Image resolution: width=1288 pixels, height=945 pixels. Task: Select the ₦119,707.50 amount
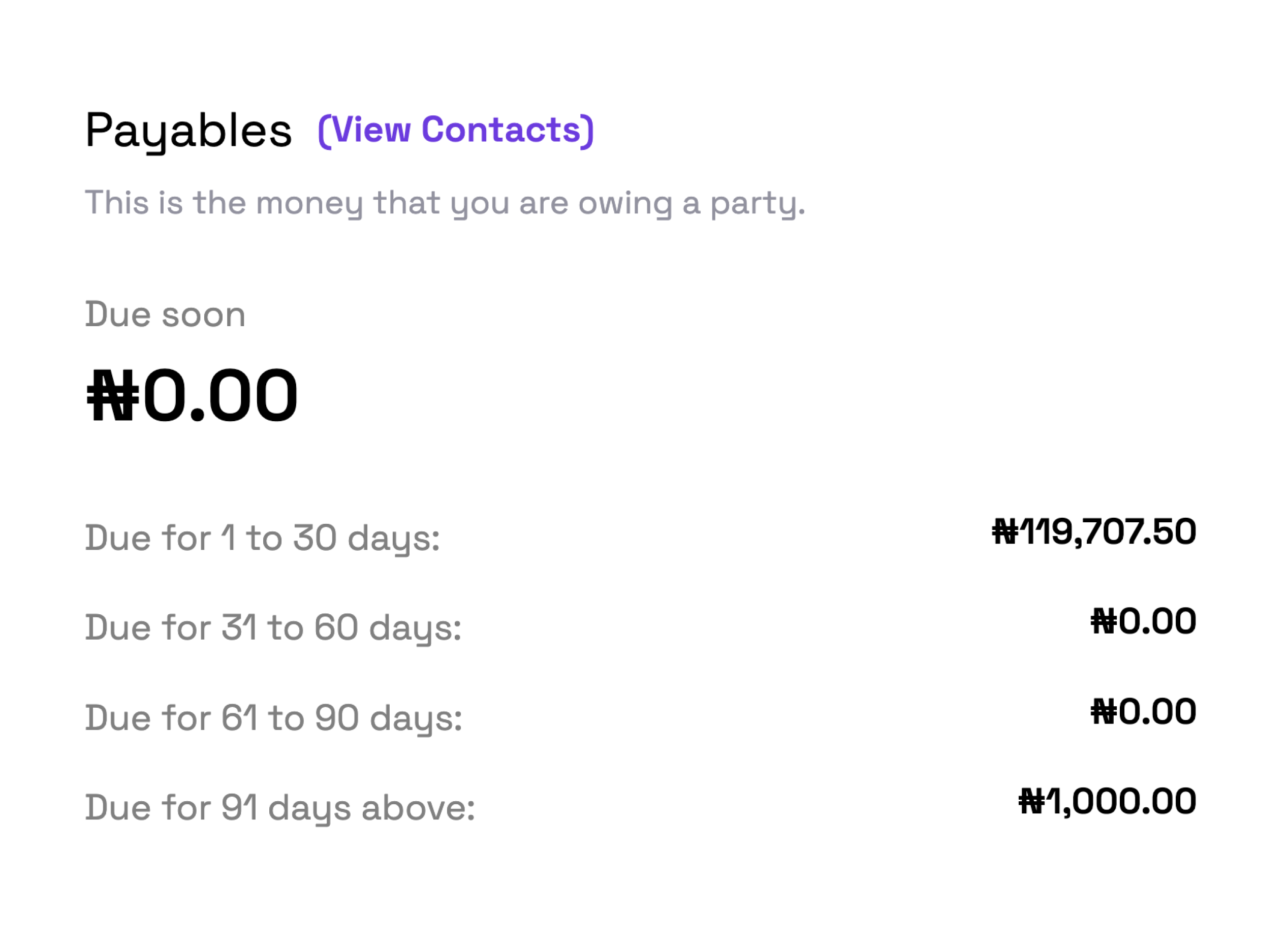point(1093,532)
